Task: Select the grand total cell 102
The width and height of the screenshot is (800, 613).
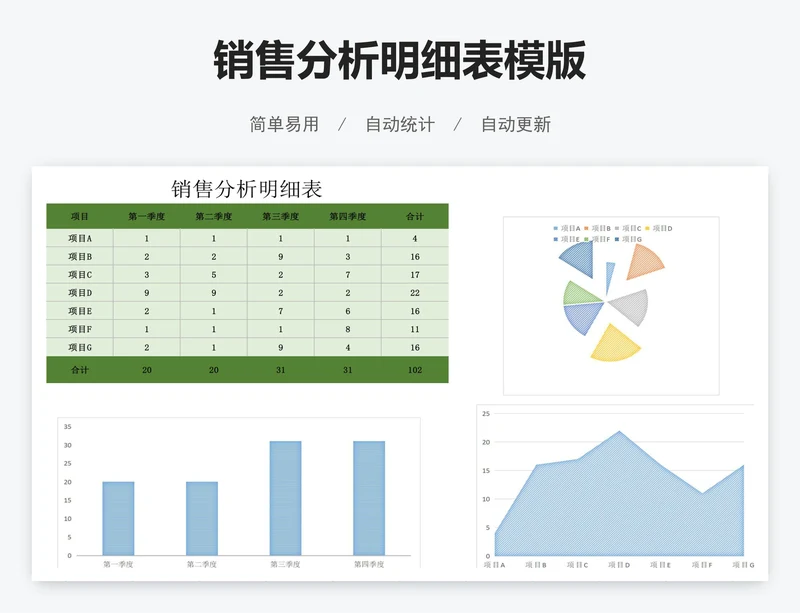Action: pyautogui.click(x=415, y=370)
